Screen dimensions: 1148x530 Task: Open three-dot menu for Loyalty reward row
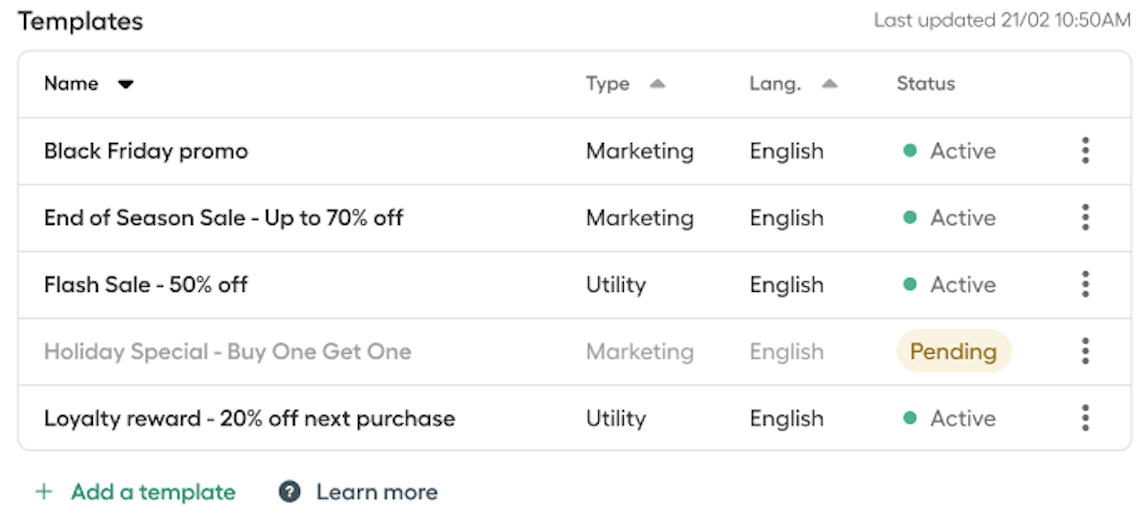tap(1085, 418)
